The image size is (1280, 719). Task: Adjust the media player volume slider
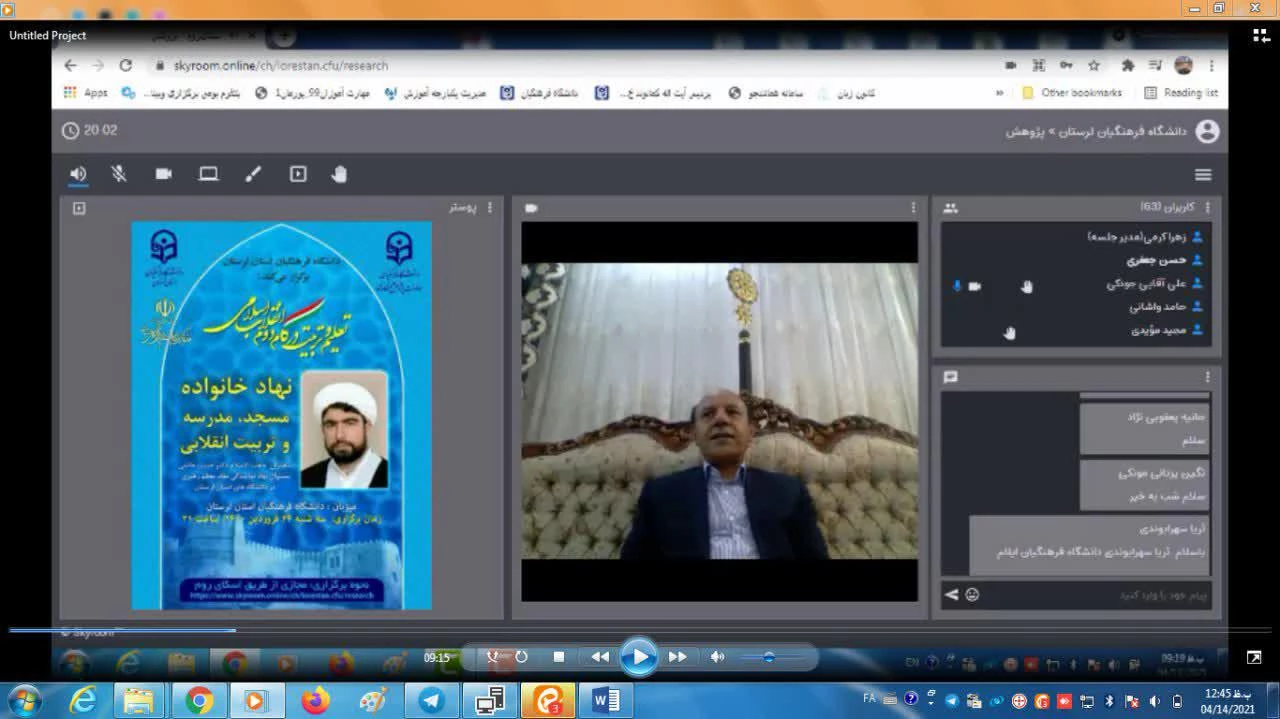(768, 657)
